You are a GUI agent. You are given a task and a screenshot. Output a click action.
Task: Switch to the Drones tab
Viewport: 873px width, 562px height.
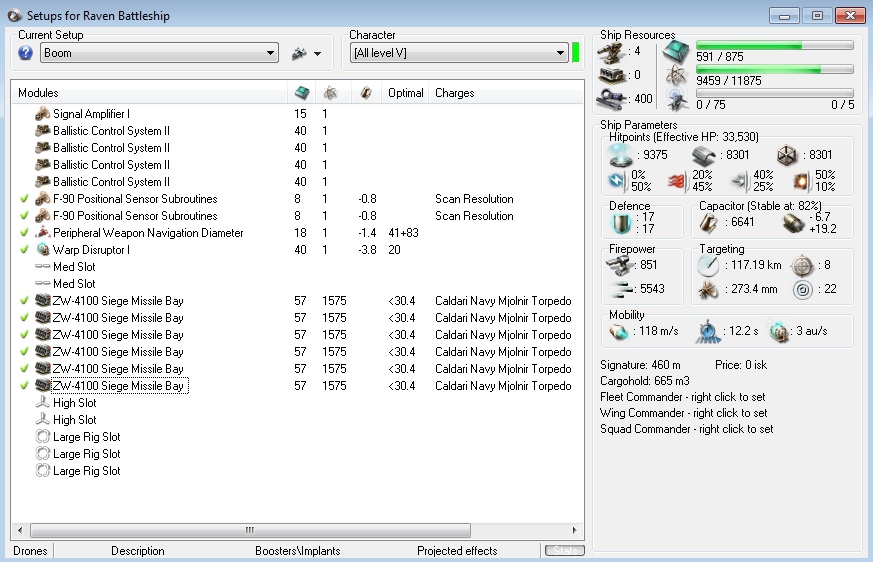(30, 551)
